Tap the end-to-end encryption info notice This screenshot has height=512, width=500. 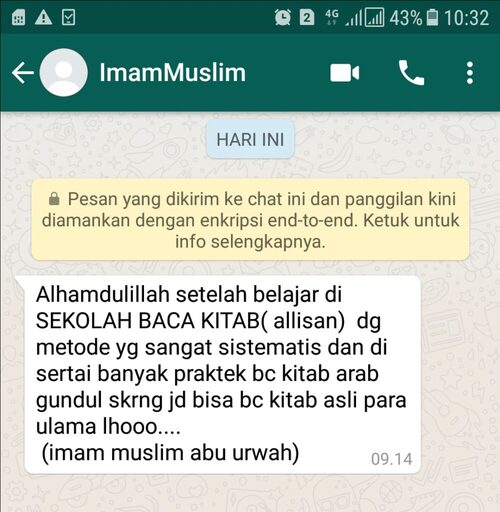pos(250,220)
